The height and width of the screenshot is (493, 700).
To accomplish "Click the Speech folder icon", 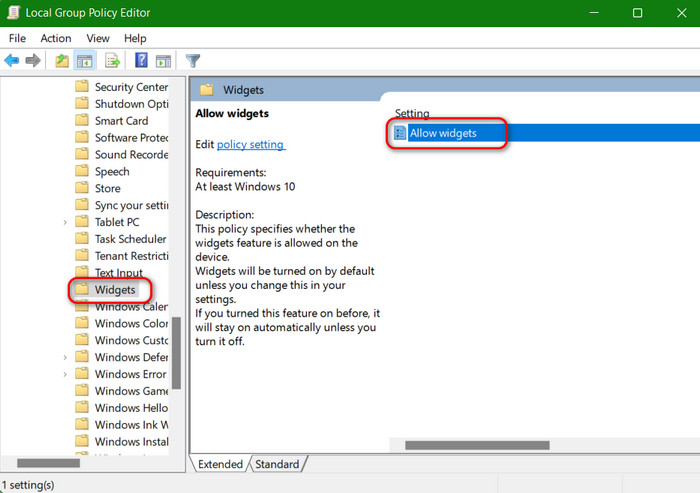I will [82, 171].
